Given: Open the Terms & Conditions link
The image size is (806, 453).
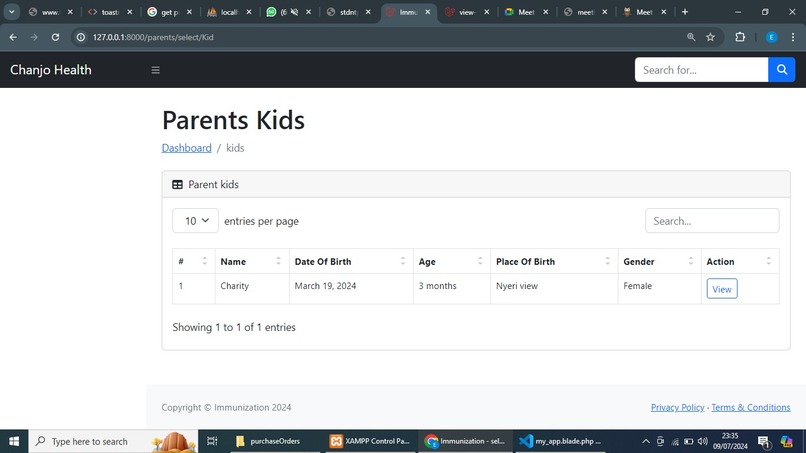Looking at the screenshot, I should (x=750, y=407).
